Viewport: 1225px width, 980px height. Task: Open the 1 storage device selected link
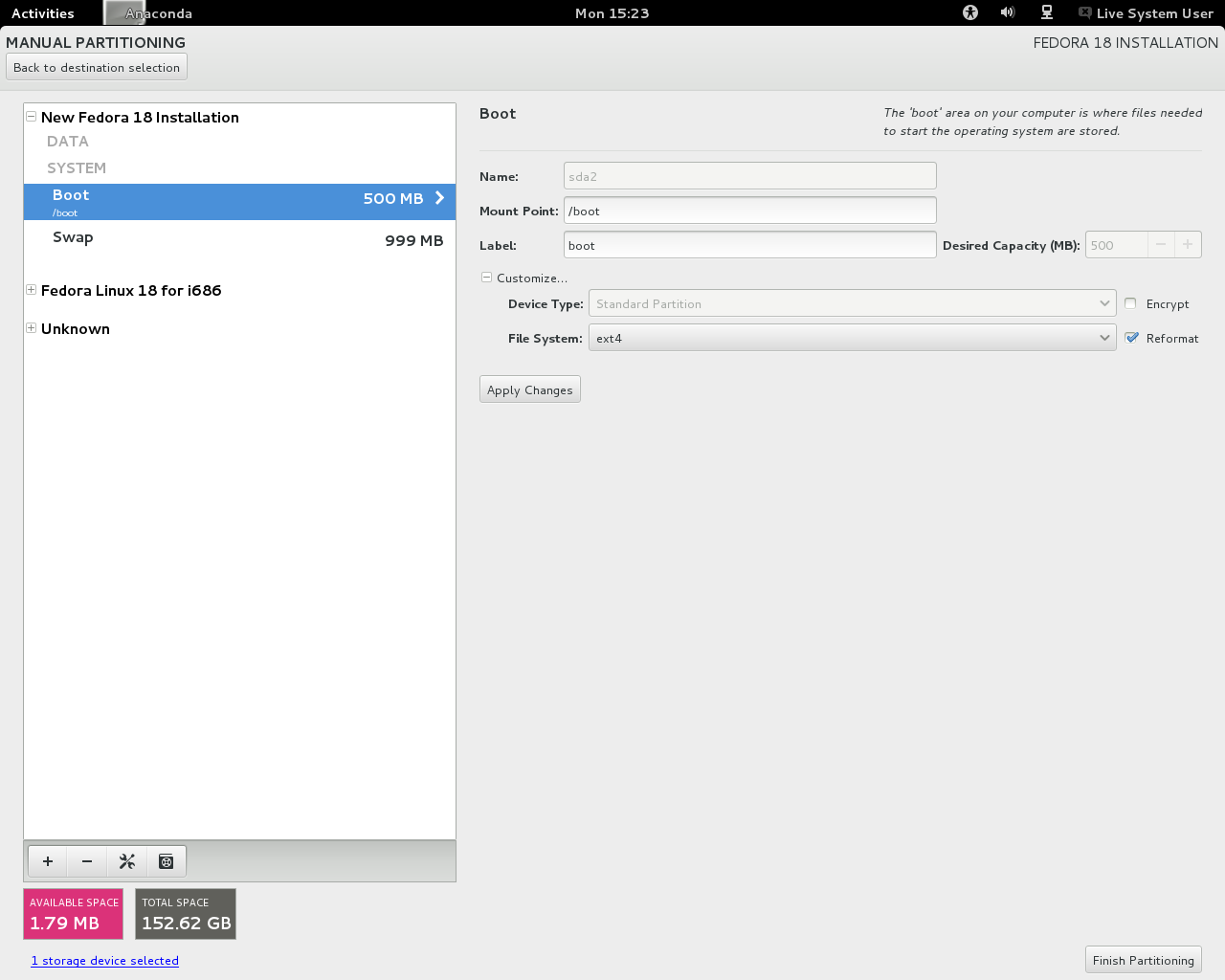[x=105, y=961]
